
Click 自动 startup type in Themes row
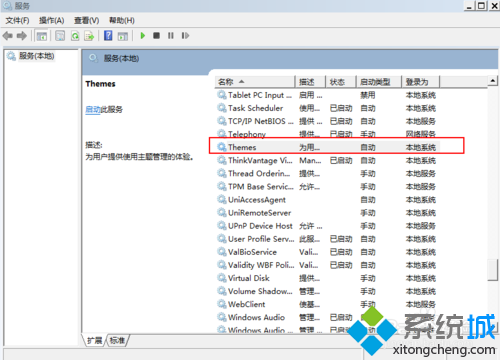click(368, 147)
